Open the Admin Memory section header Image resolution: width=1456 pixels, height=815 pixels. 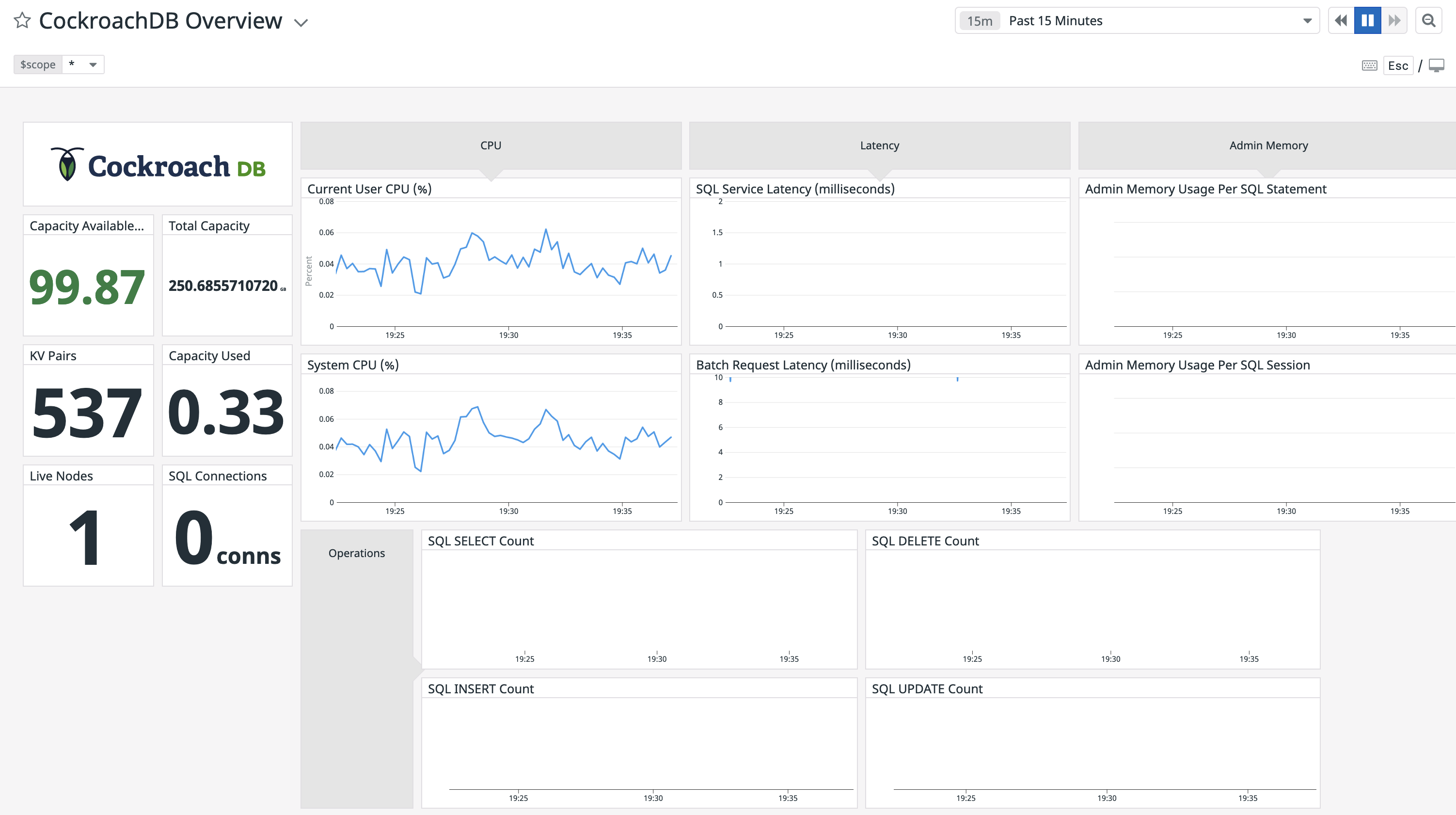pyautogui.click(x=1267, y=145)
